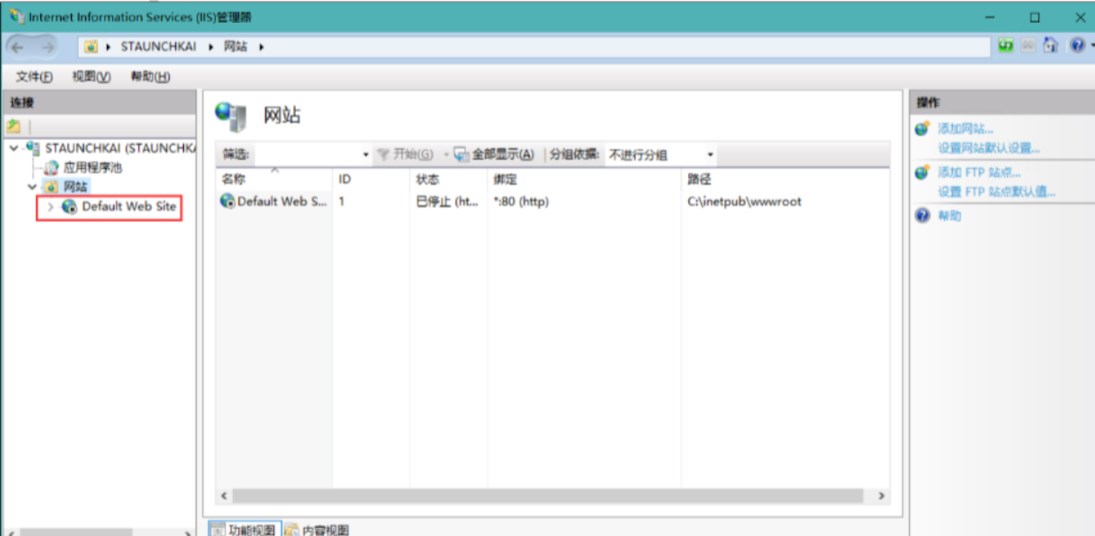Click the globe icon in Default Web S... row
Viewport: 1095px width, 536px height.
pyautogui.click(x=228, y=202)
